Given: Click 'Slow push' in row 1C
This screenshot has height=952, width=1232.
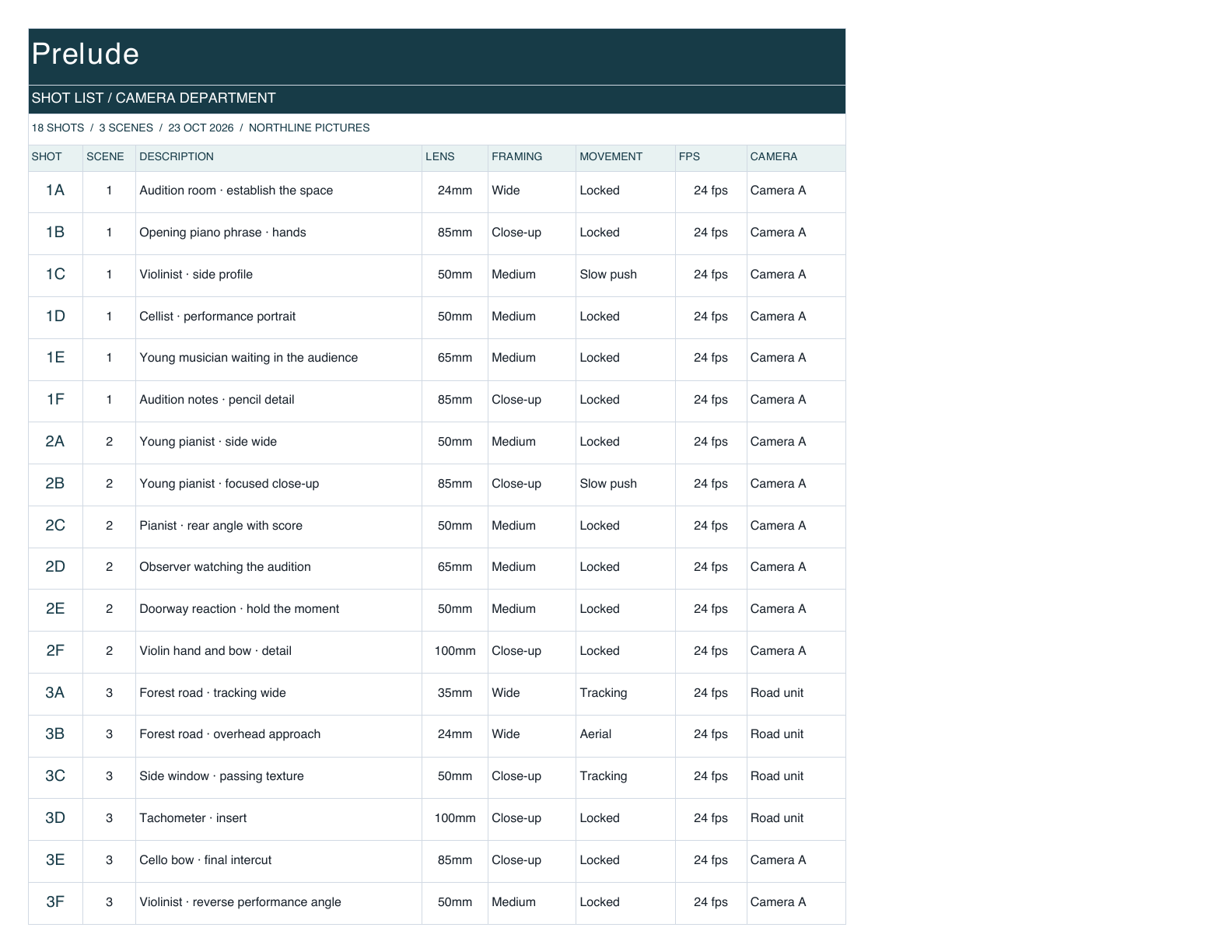Looking at the screenshot, I should point(608,275).
